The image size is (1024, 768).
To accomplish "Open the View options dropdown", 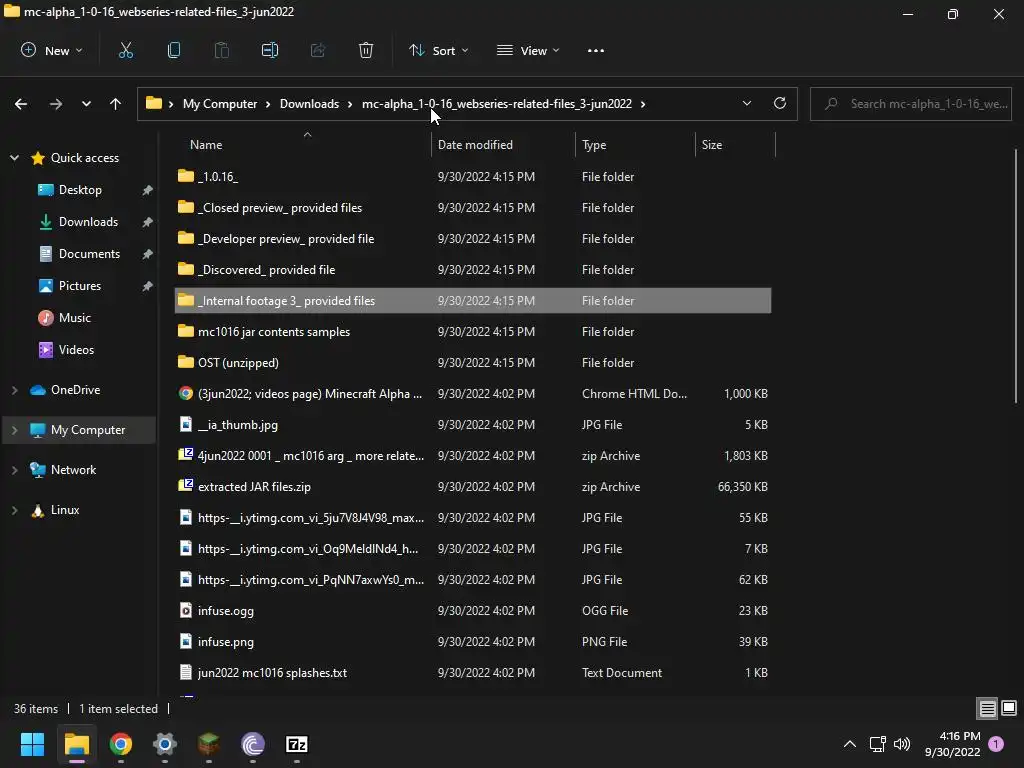I will [528, 50].
